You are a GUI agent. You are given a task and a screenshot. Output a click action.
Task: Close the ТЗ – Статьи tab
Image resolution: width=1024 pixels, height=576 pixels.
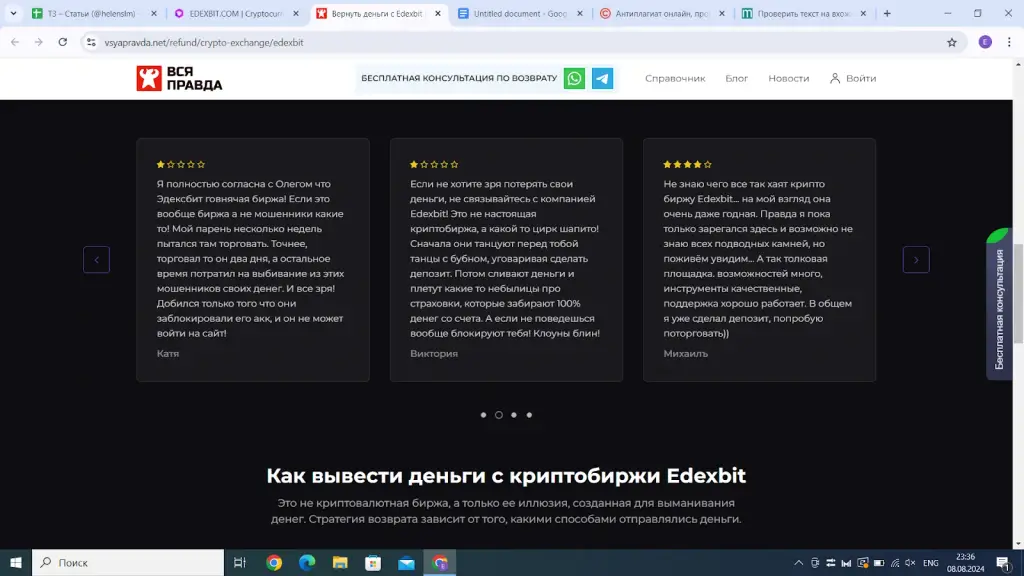pyautogui.click(x=153, y=13)
